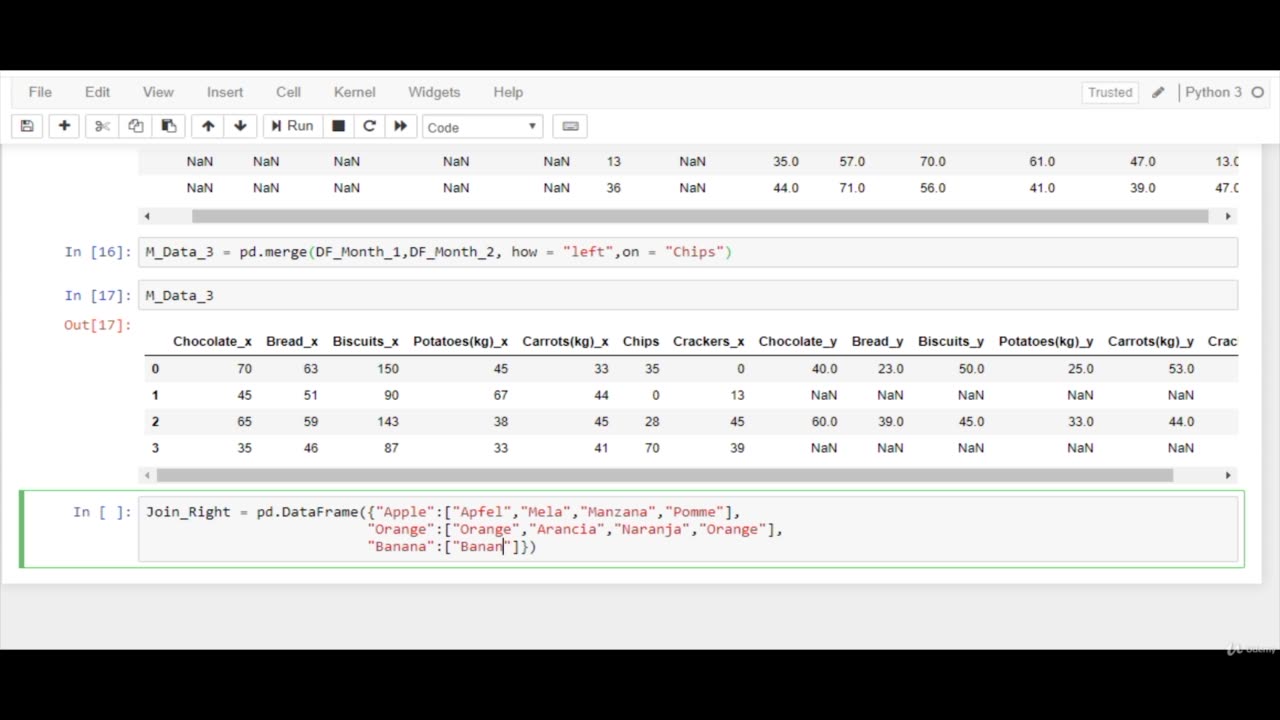The height and width of the screenshot is (720, 1280).
Task: Click Out[17] horizontal scrollbar thumb
Action: 665,476
